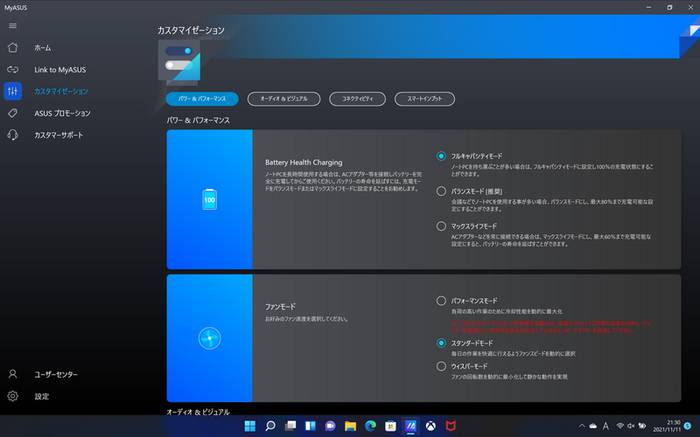Open Widgets from the taskbar
Viewport: 700px width, 437px height.
point(310,426)
